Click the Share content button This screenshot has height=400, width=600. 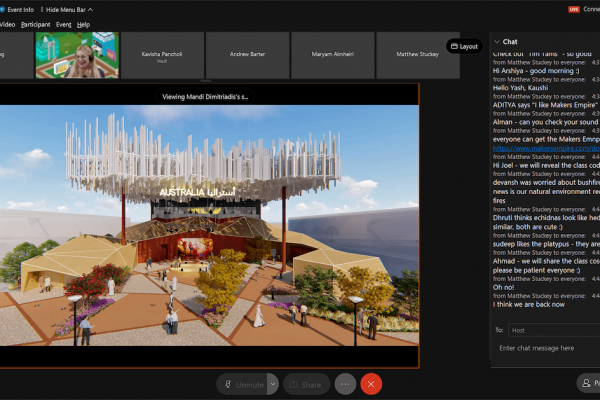pyautogui.click(x=306, y=384)
